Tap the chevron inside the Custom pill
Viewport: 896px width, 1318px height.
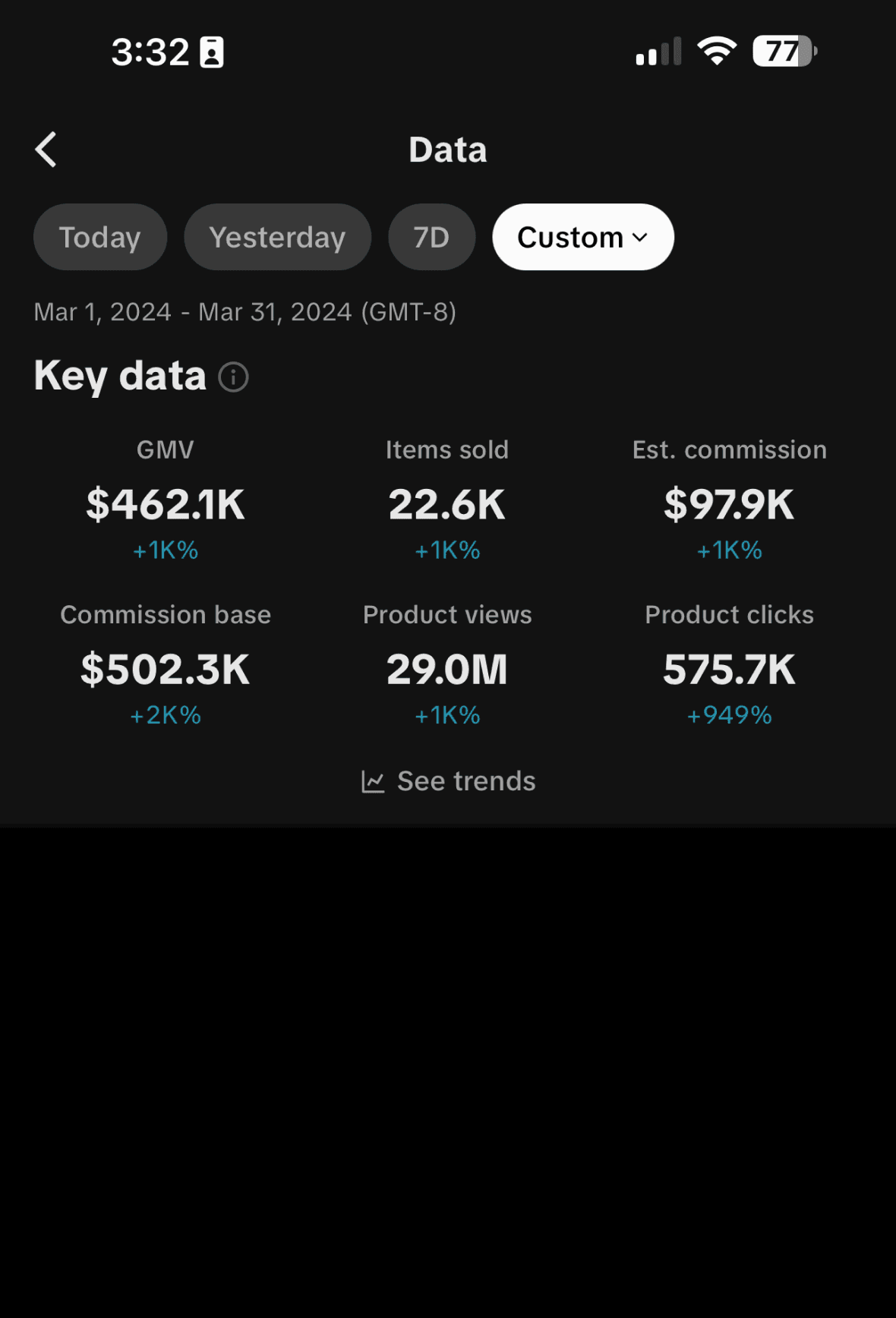click(640, 238)
